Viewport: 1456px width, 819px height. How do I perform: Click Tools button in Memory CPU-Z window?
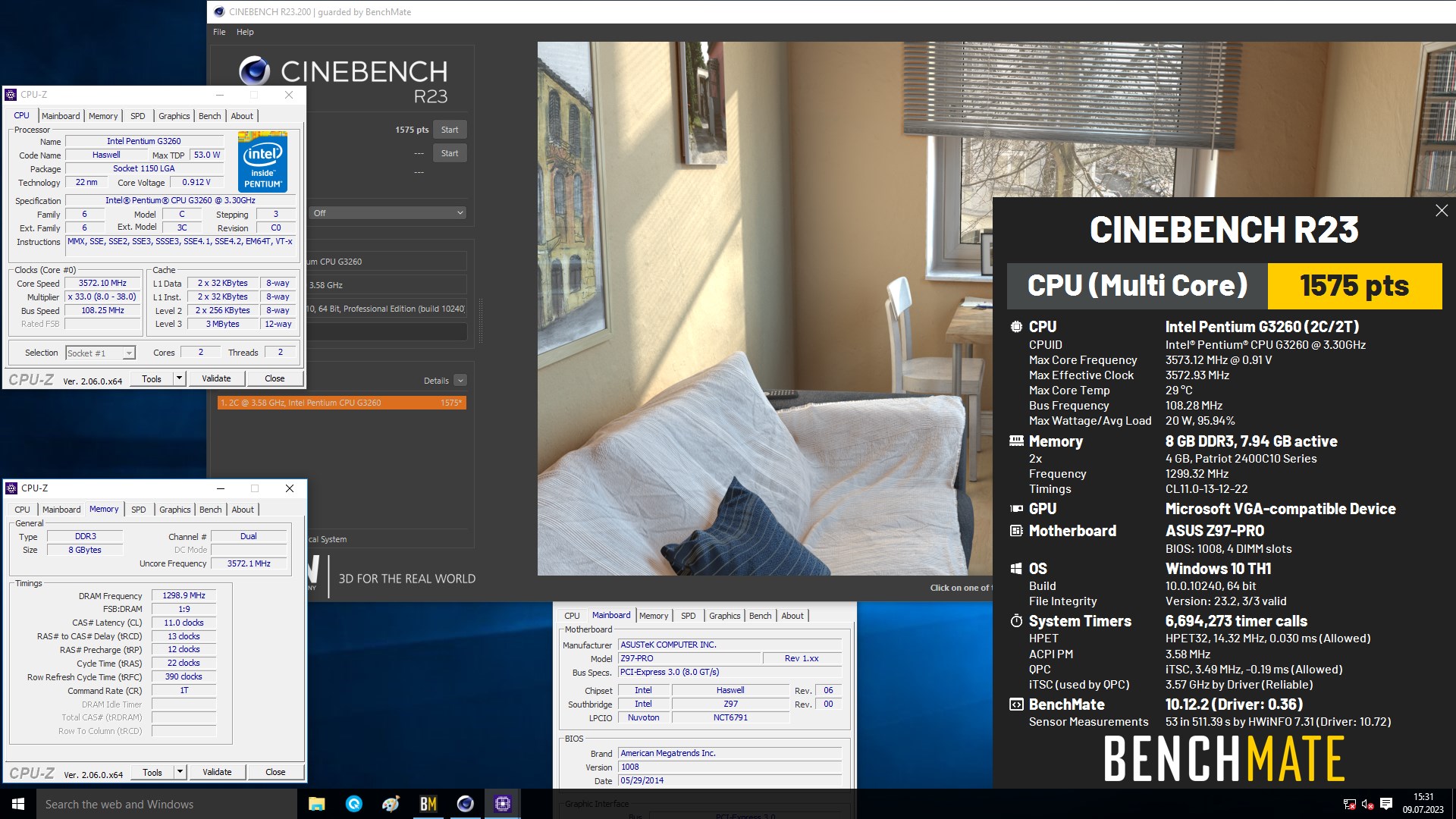point(152,772)
